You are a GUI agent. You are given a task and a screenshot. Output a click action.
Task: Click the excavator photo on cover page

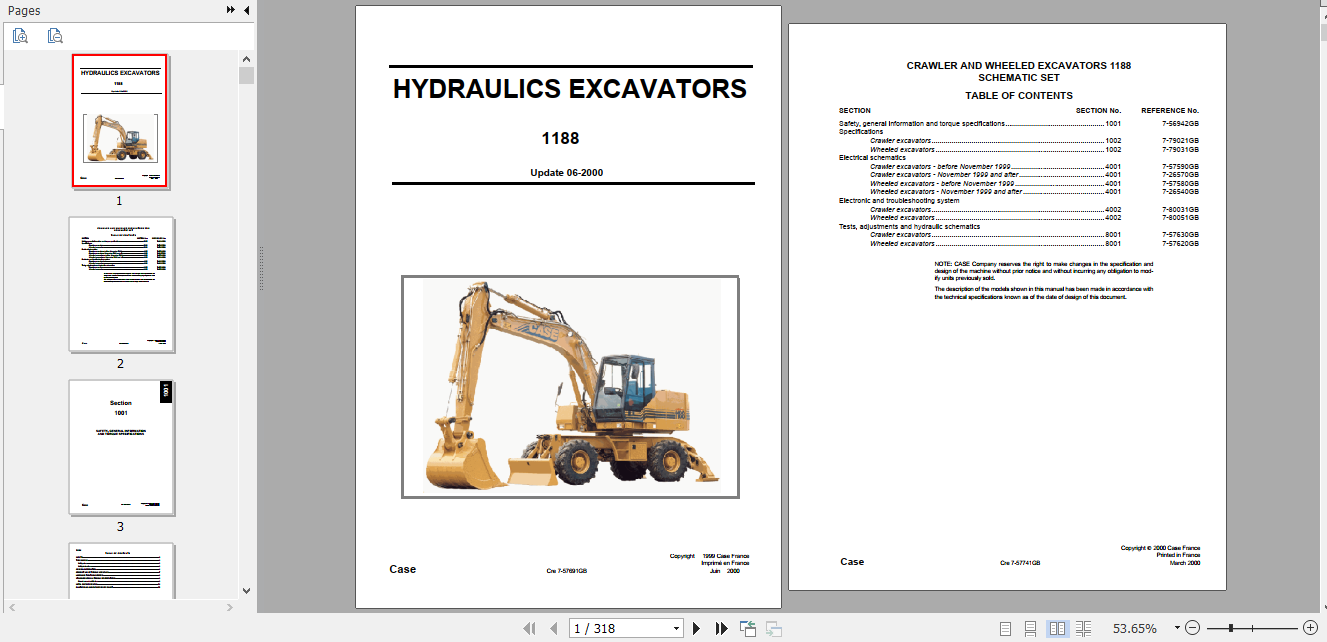tap(570, 386)
